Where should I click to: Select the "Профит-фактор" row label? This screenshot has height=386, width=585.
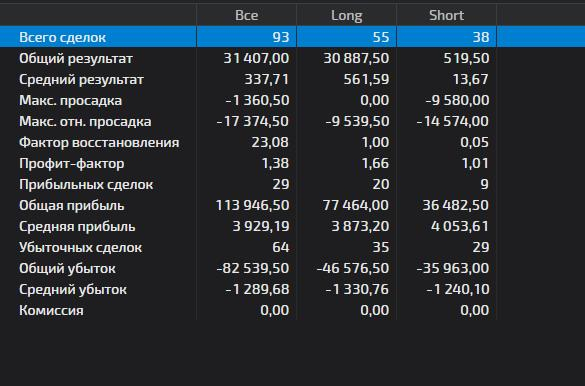tap(72, 163)
